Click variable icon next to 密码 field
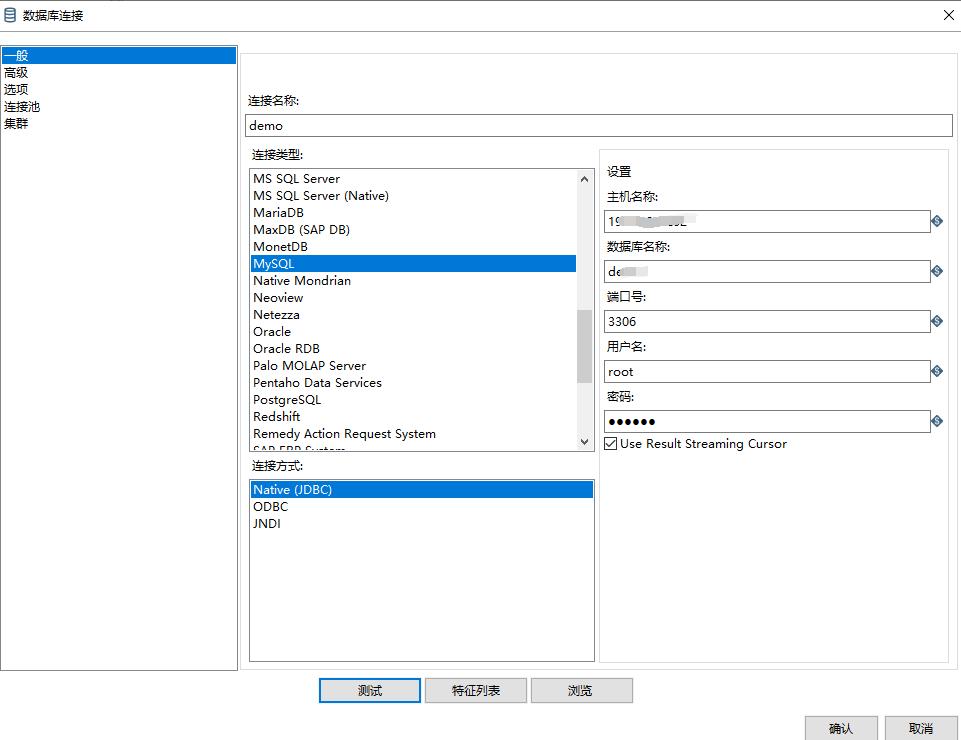Viewport: 961px width, 740px height. (x=937, y=421)
